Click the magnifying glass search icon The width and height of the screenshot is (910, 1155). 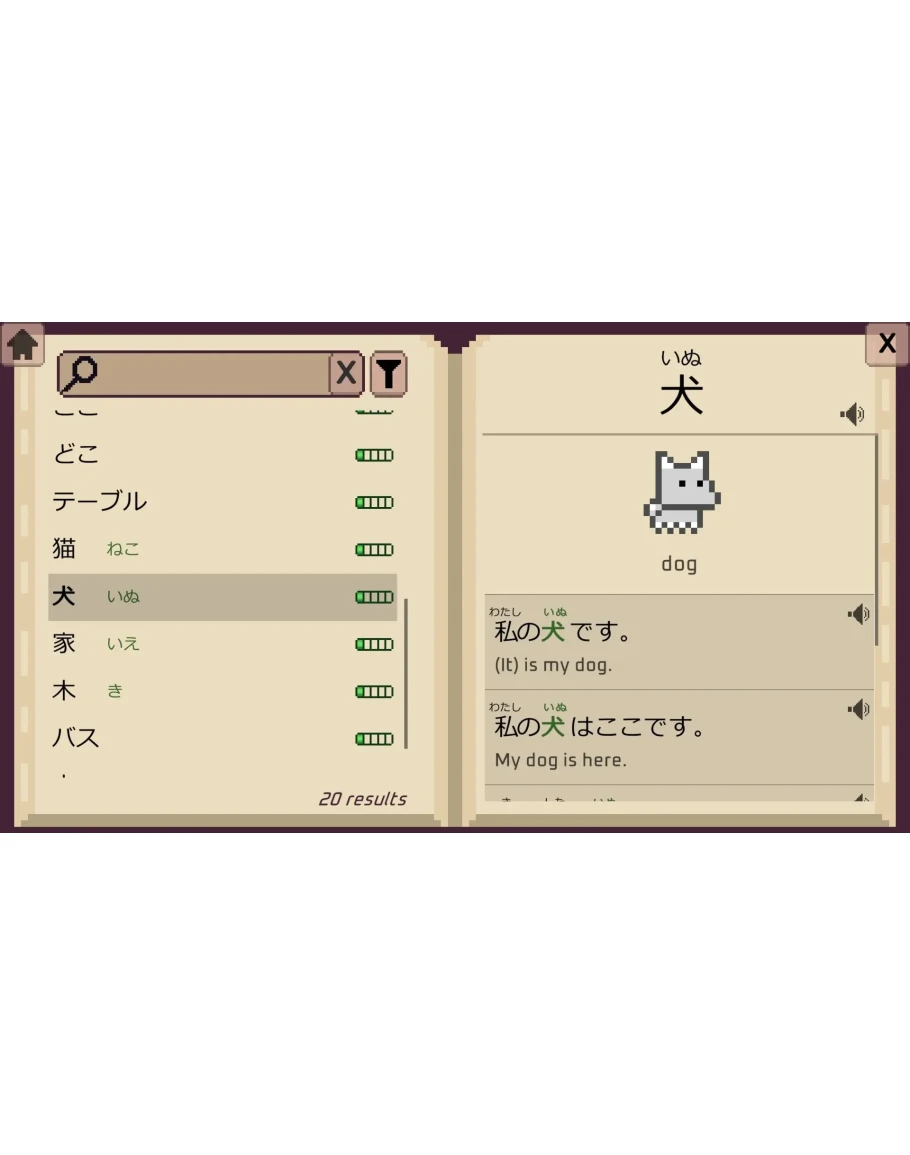pos(80,373)
